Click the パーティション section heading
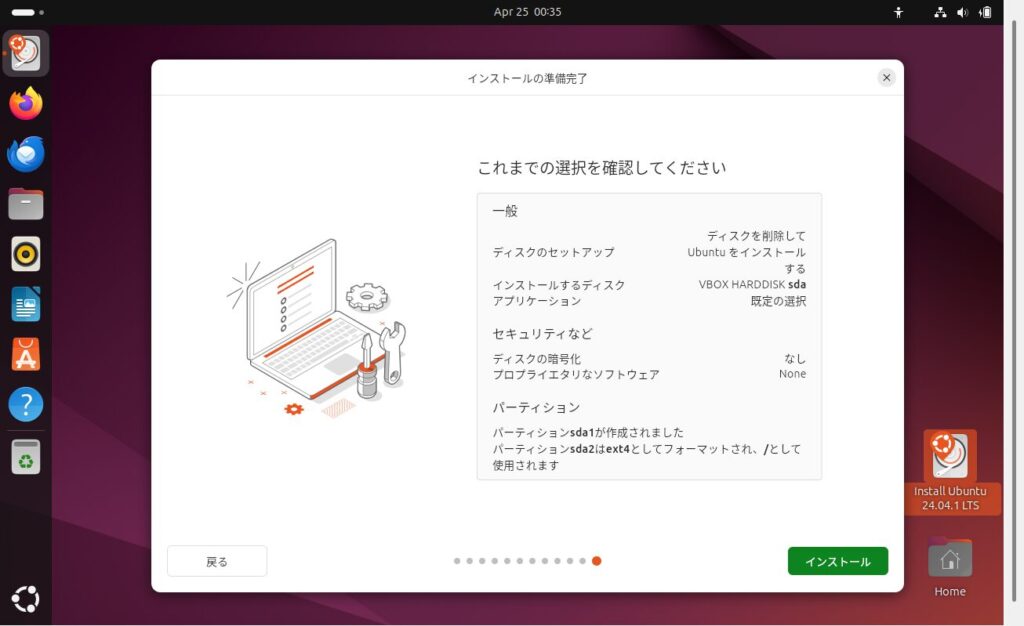The height and width of the screenshot is (626, 1024). 536,407
